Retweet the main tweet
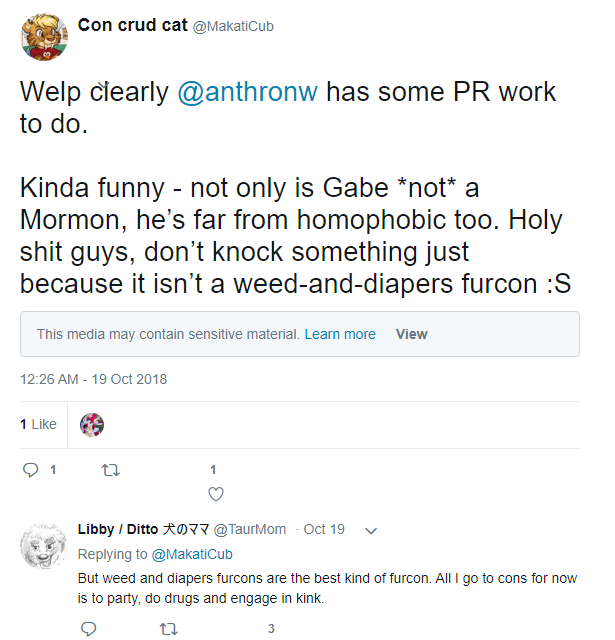Image resolution: width=615 pixels, height=640 pixels. tap(111, 469)
